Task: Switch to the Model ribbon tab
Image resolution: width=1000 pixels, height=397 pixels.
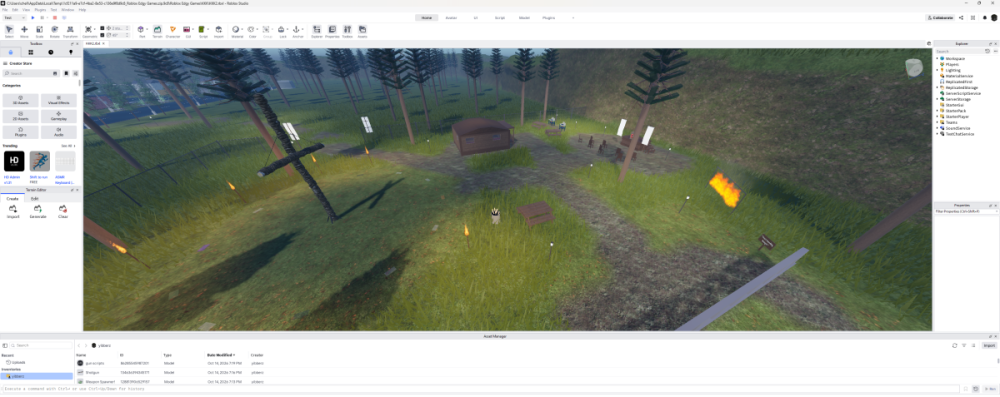Action: point(524,18)
